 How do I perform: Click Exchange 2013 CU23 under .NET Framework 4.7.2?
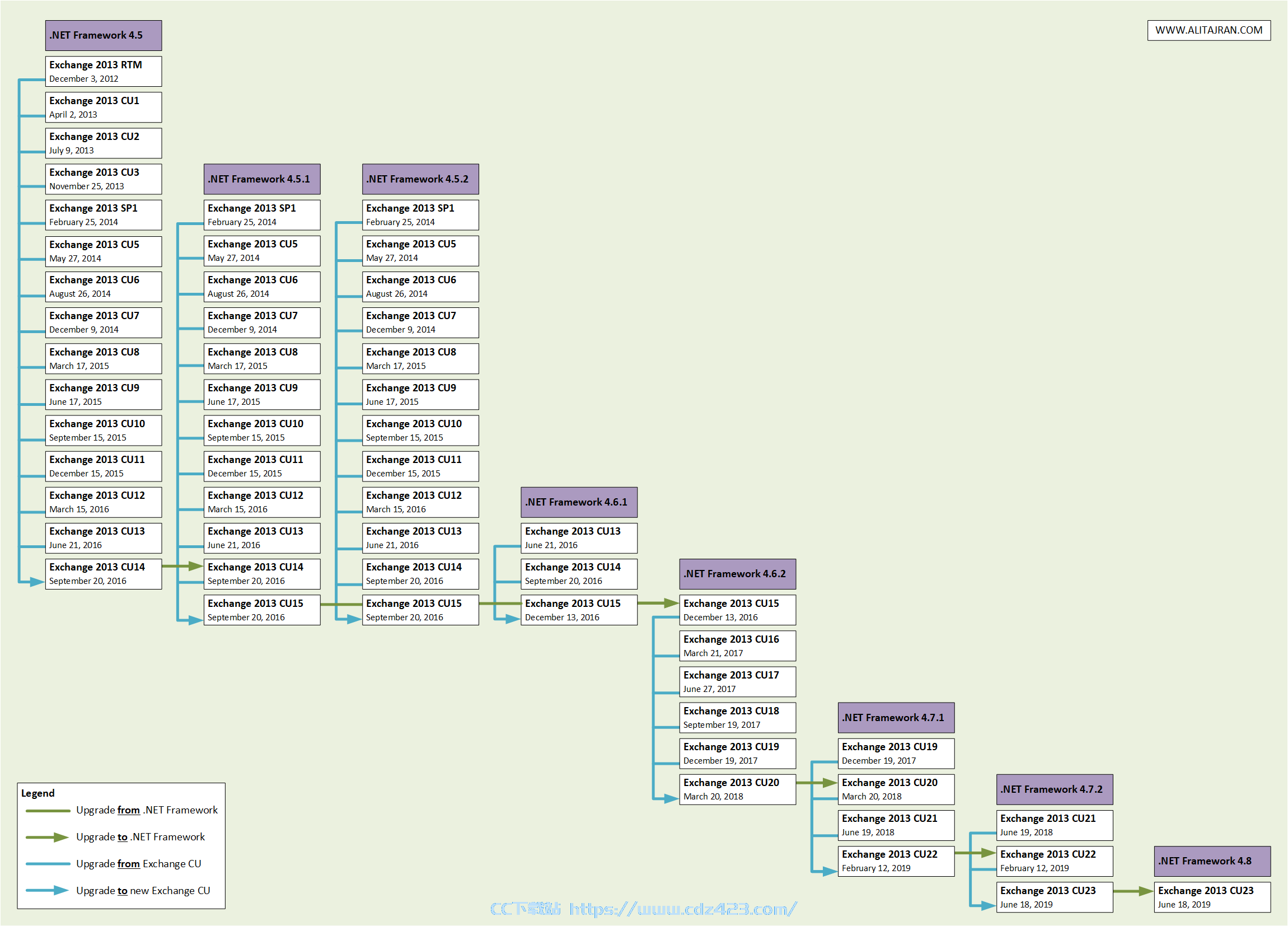point(1054,897)
